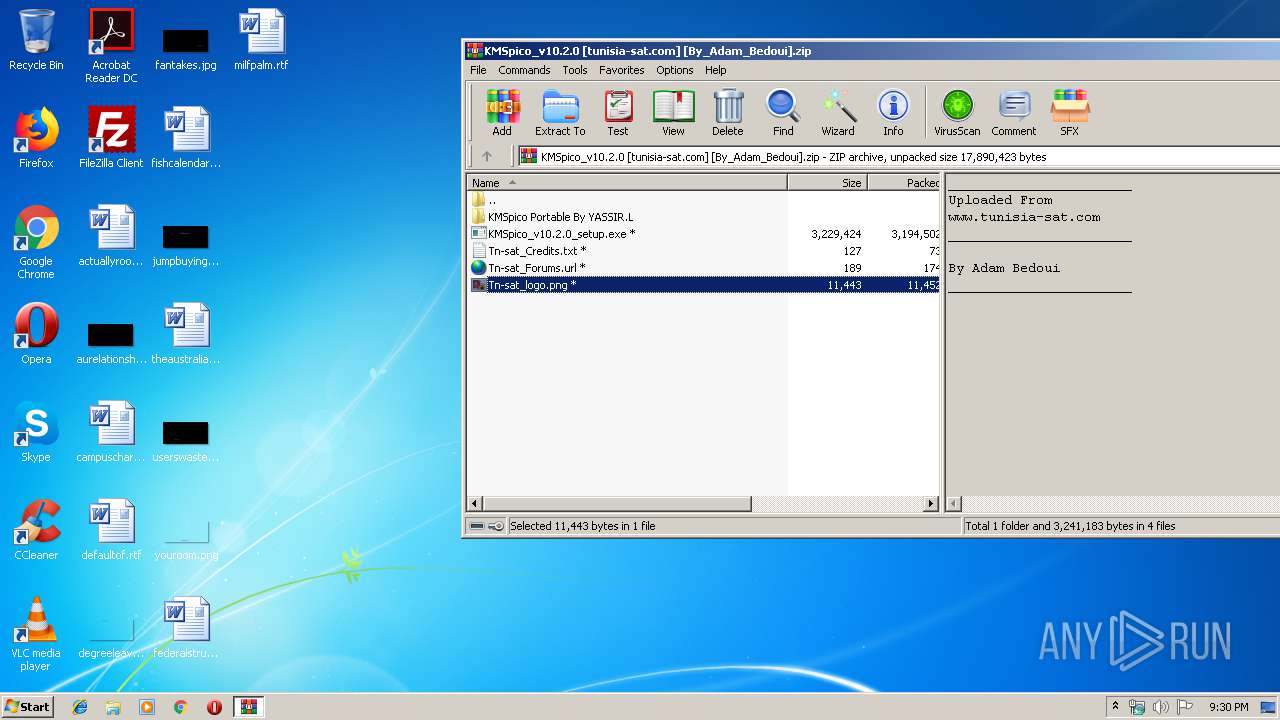1280x720 pixels.
Task: Open the Favorites menu
Action: click(x=622, y=70)
